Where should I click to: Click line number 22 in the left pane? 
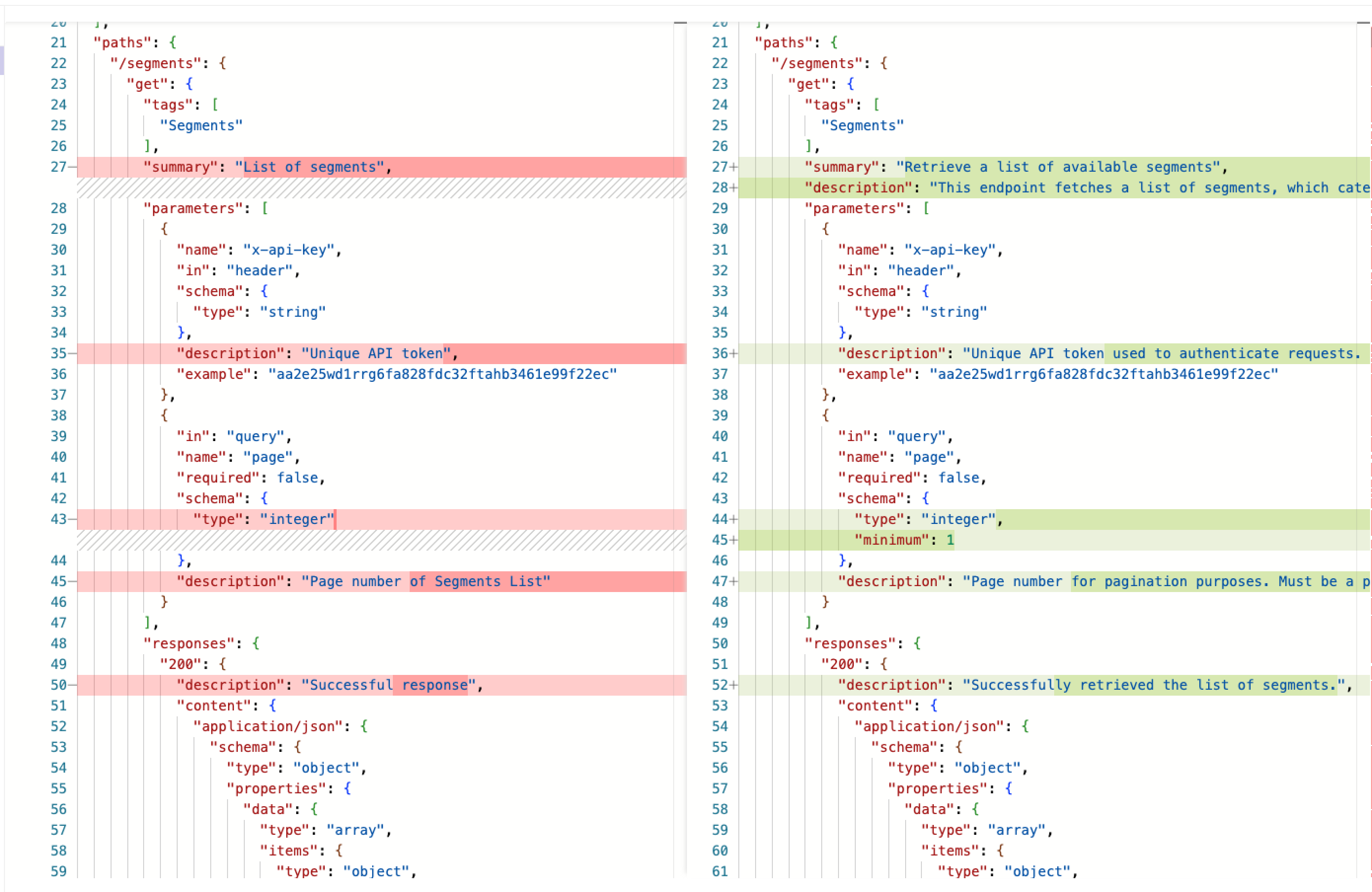[x=58, y=63]
